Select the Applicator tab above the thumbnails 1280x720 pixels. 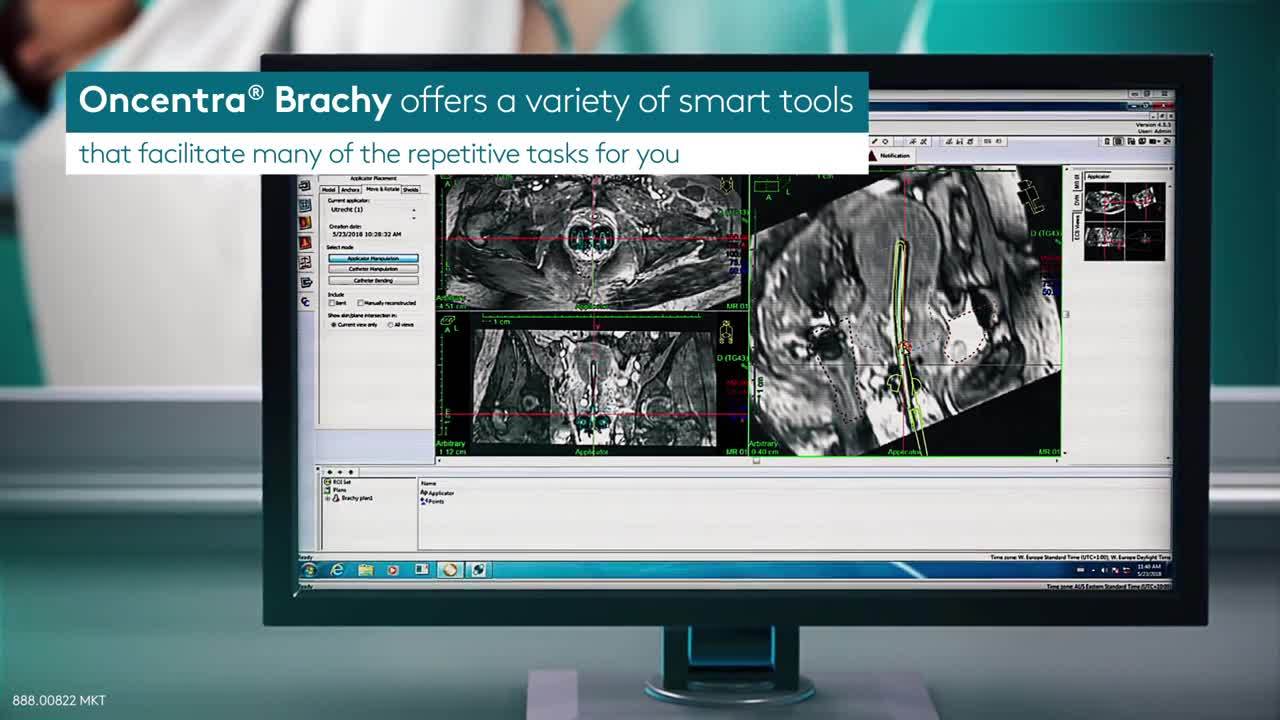pyautogui.click(x=1098, y=176)
